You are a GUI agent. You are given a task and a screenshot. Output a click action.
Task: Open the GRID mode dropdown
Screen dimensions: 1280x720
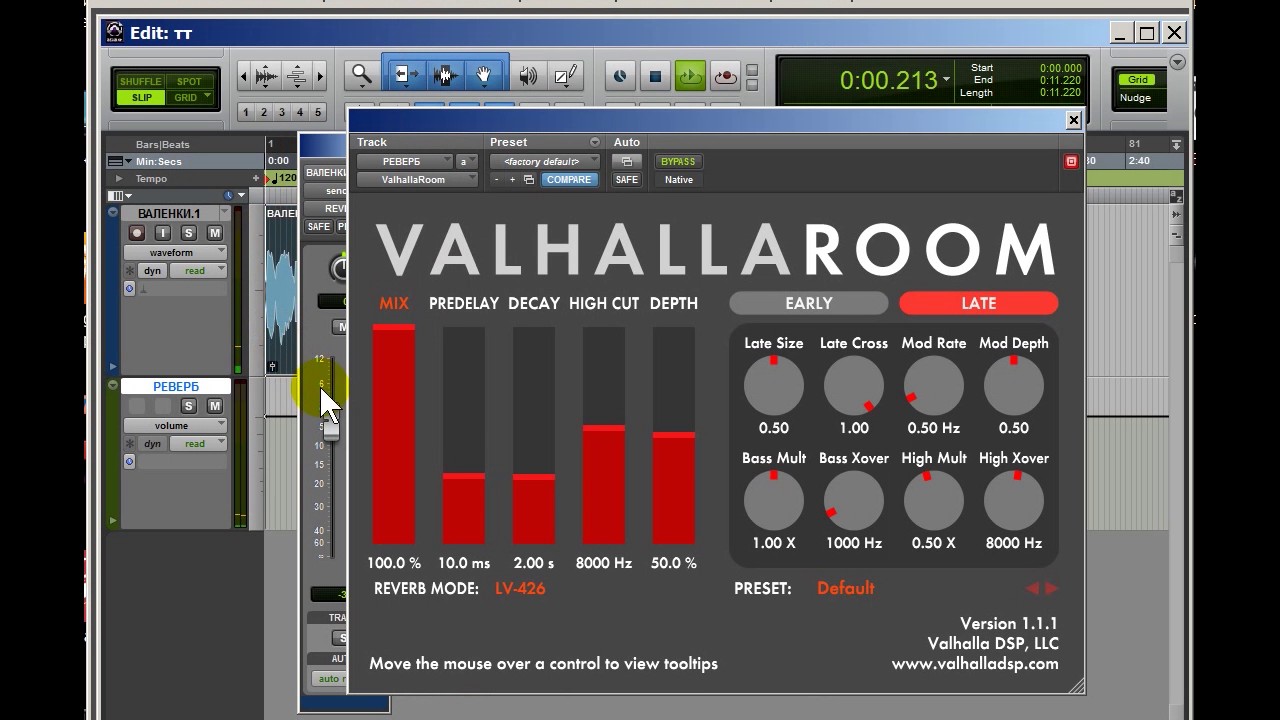tap(189, 97)
